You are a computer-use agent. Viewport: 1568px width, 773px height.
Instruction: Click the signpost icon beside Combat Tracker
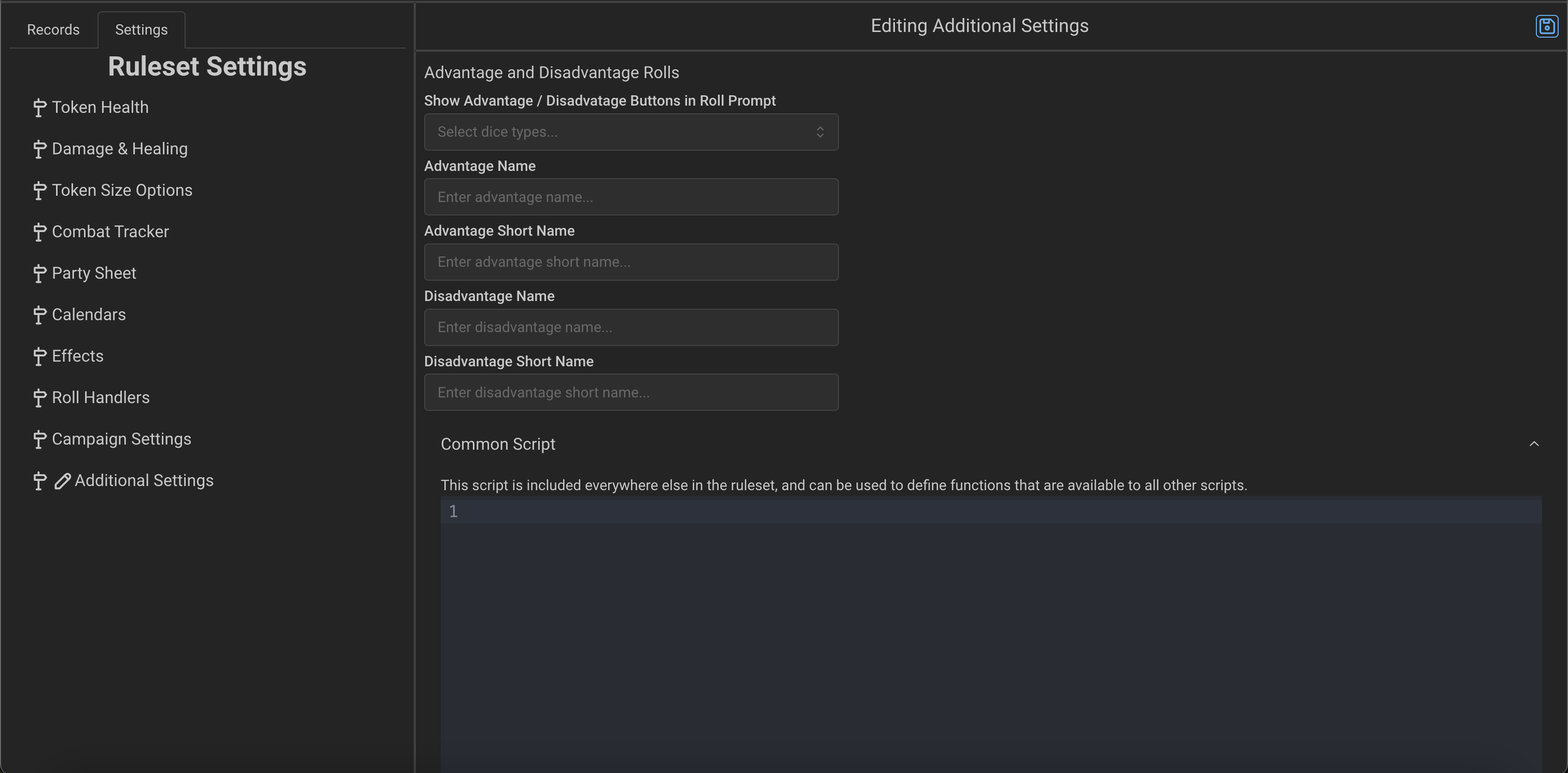tap(40, 232)
